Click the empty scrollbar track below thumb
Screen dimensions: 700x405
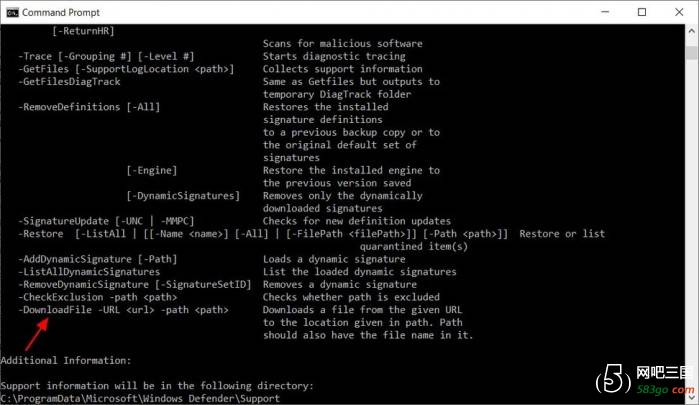[692, 223]
